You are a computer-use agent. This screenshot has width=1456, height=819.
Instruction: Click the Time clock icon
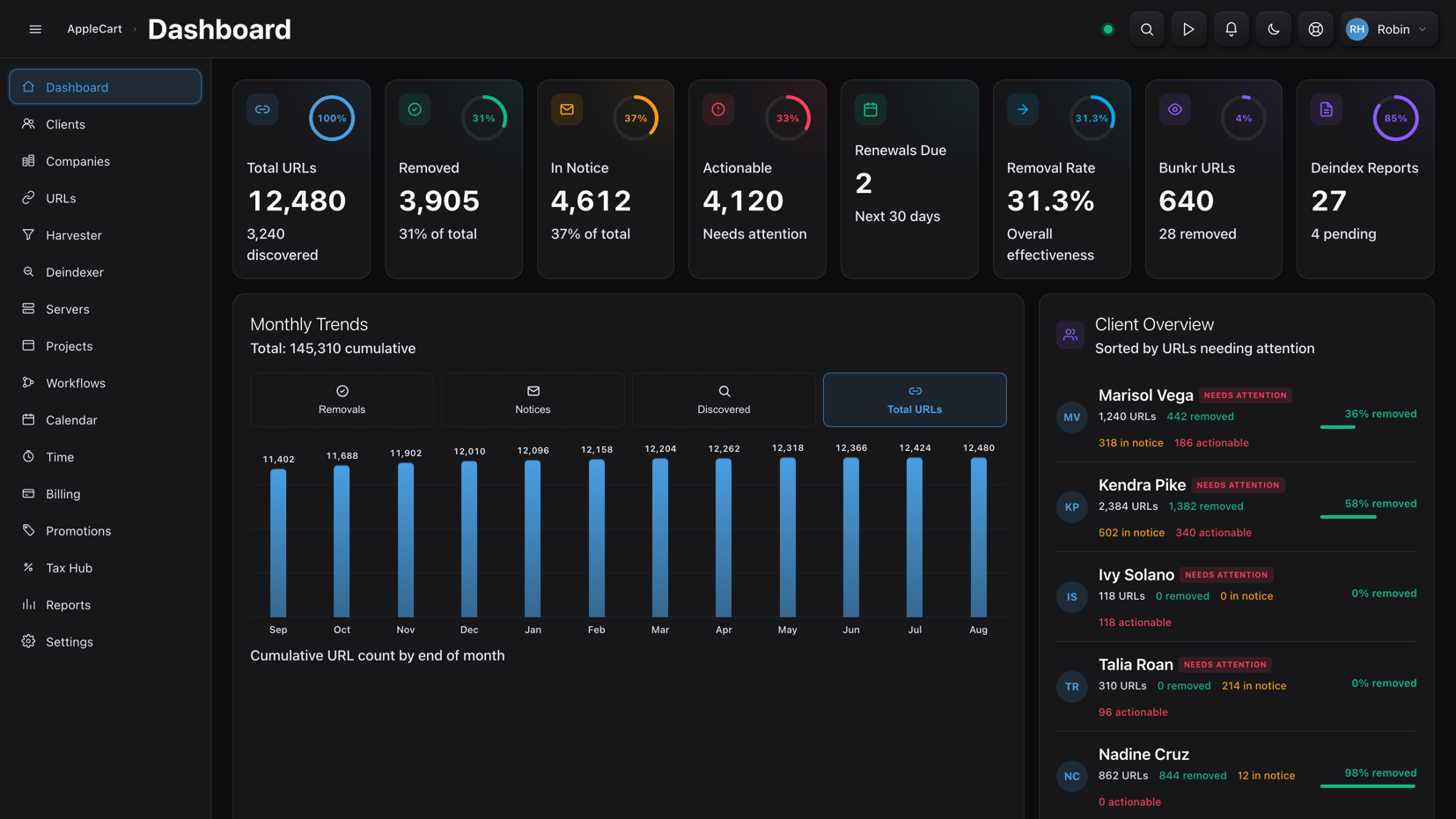click(x=28, y=457)
